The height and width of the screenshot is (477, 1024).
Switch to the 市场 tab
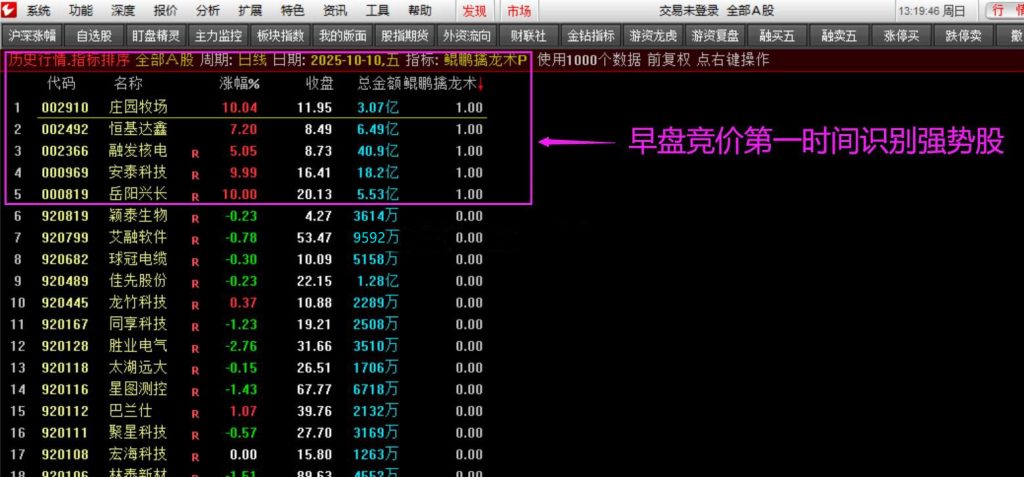519,10
